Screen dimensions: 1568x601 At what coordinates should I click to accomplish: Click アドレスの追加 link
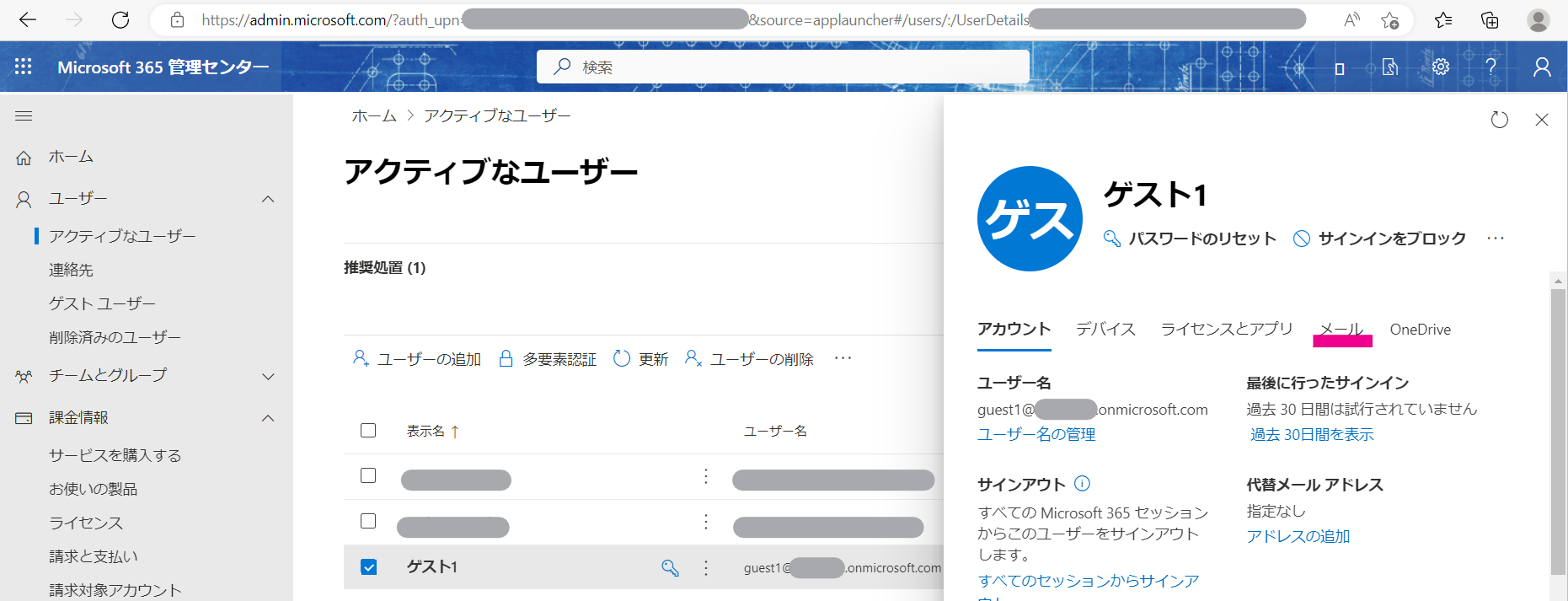1298,536
